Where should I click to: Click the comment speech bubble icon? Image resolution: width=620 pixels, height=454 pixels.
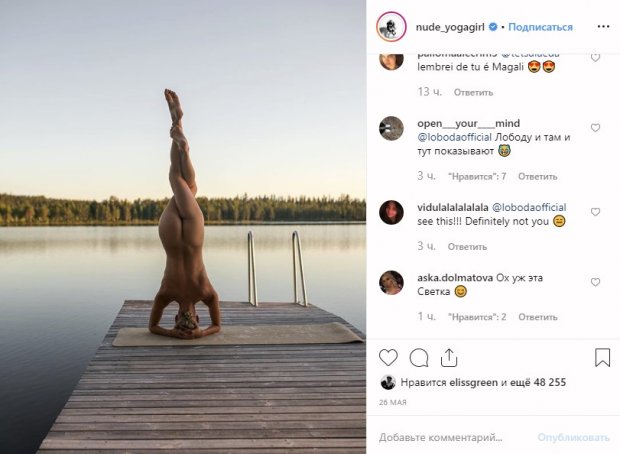[x=419, y=357]
